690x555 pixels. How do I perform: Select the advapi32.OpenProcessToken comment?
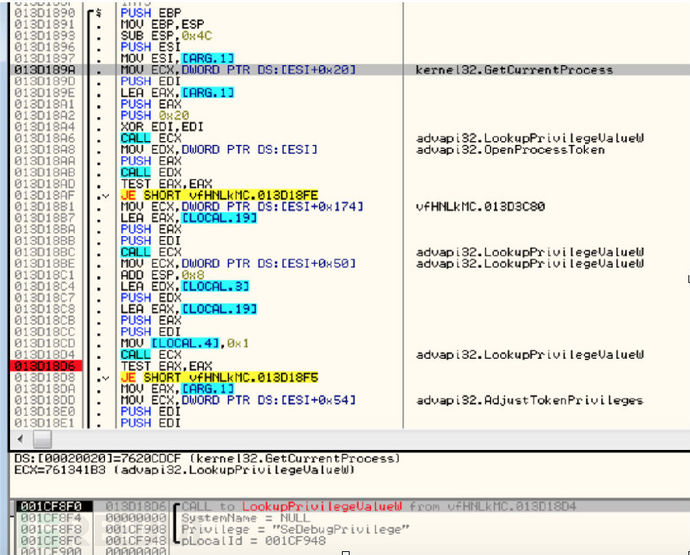[x=510, y=149]
